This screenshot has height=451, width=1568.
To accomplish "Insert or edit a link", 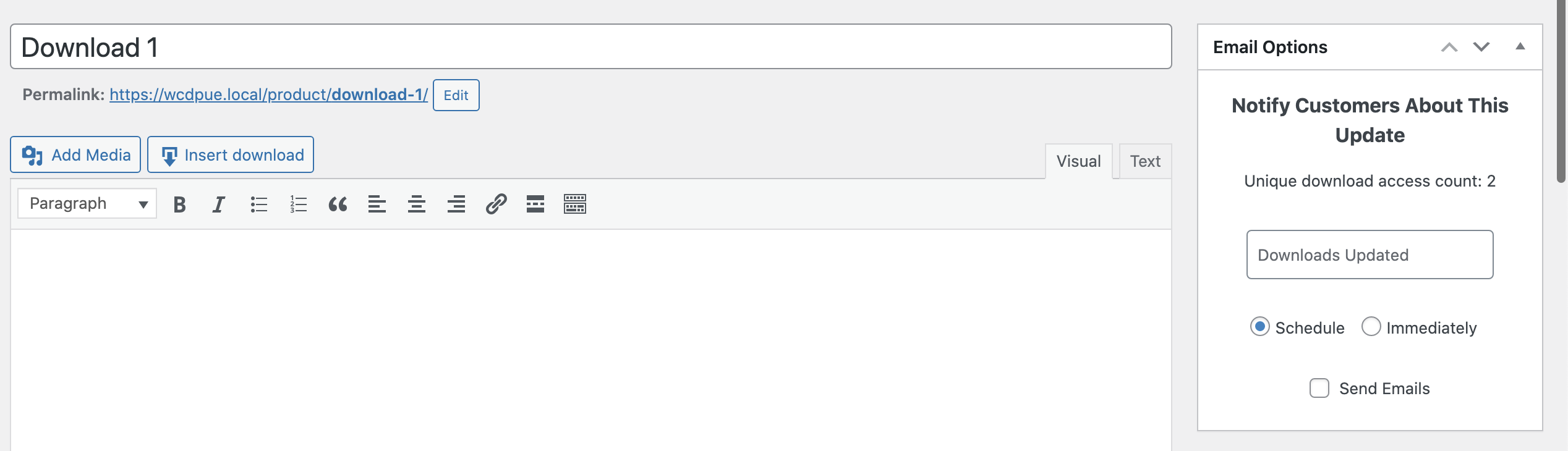I will tap(496, 204).
